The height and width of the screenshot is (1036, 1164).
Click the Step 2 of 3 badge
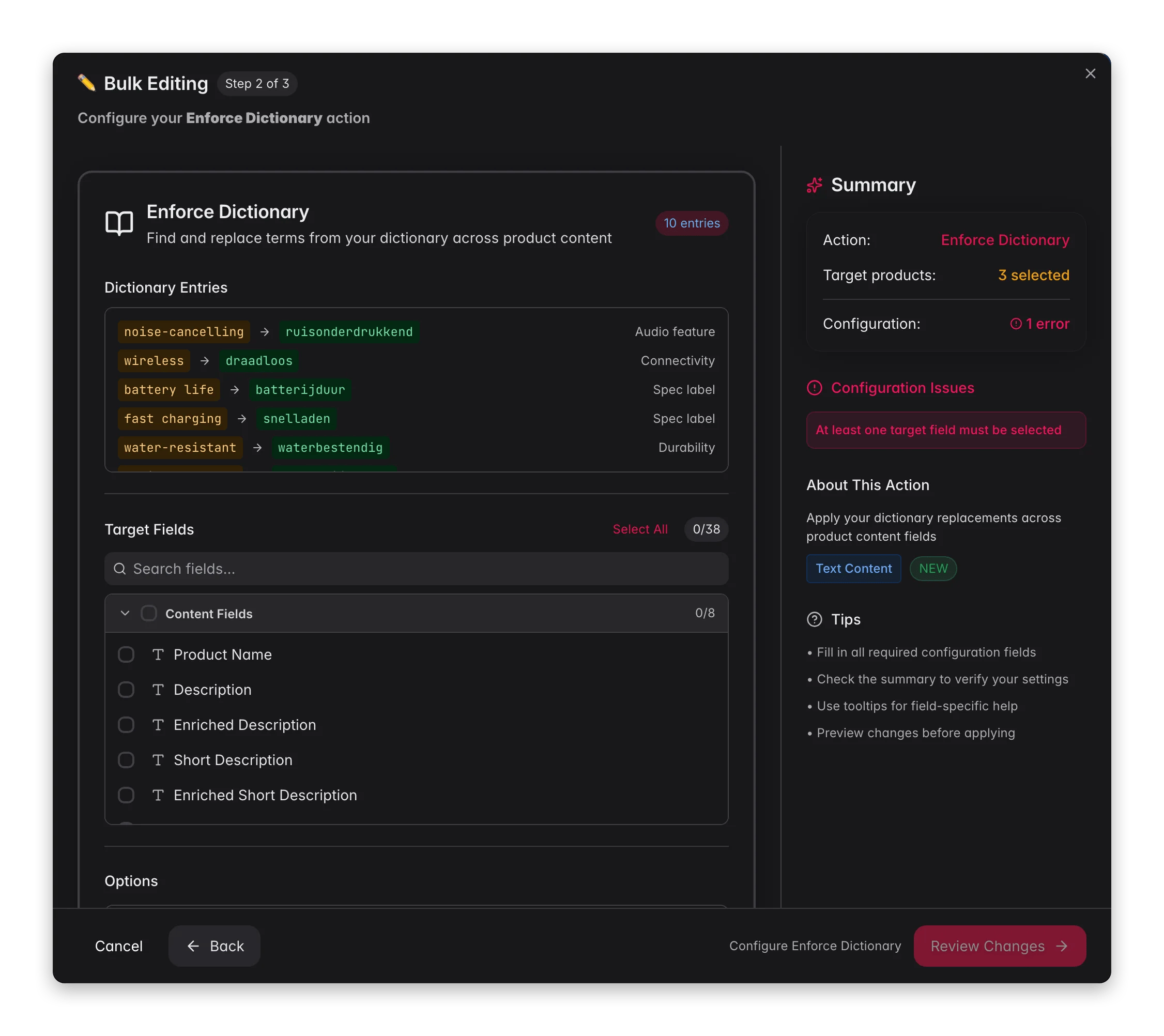[257, 84]
